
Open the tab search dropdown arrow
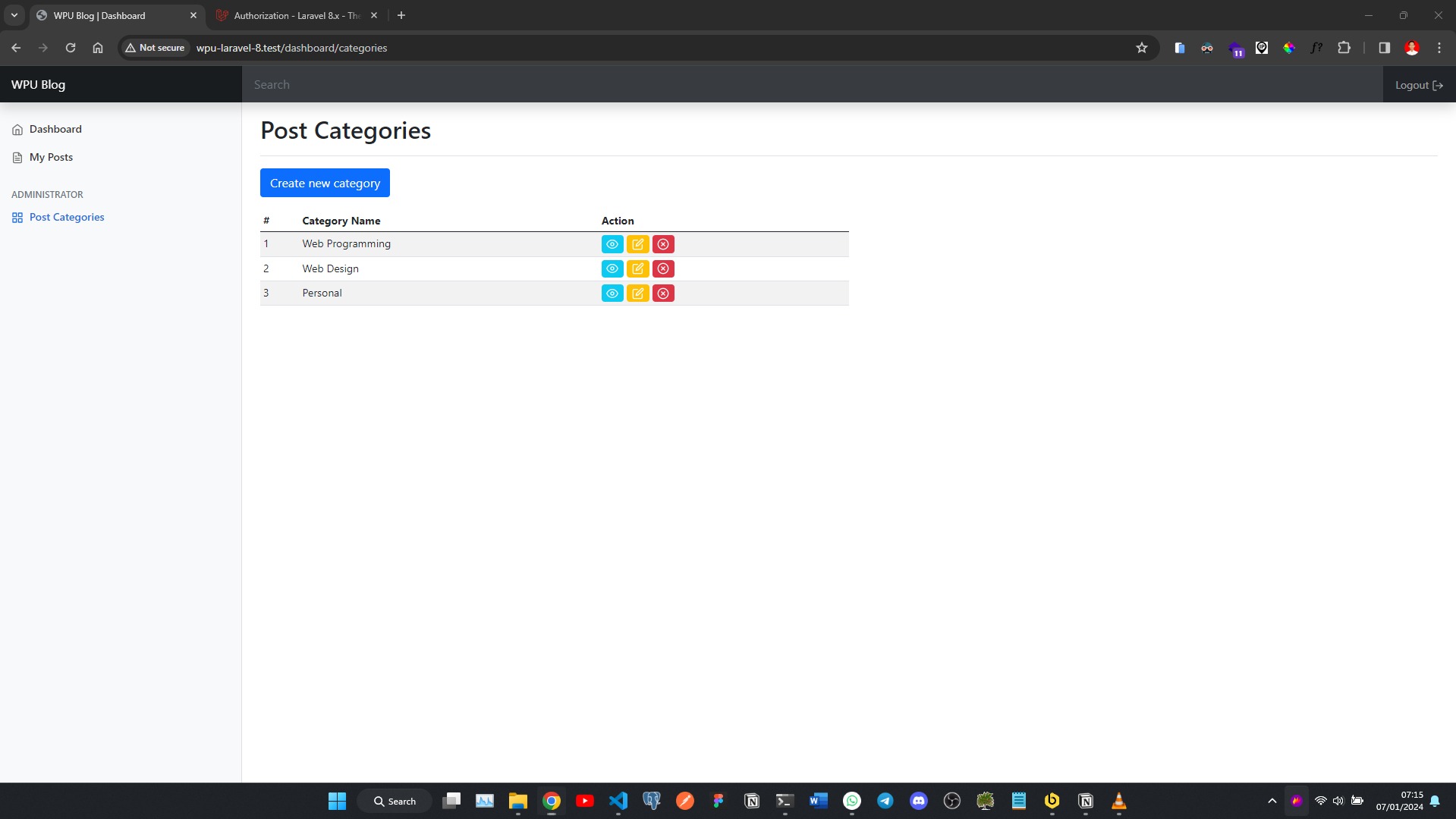click(x=13, y=14)
